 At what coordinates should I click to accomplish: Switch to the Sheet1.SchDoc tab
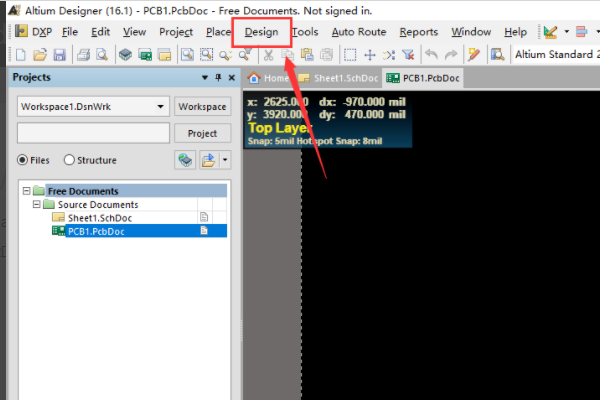pyautogui.click(x=338, y=78)
